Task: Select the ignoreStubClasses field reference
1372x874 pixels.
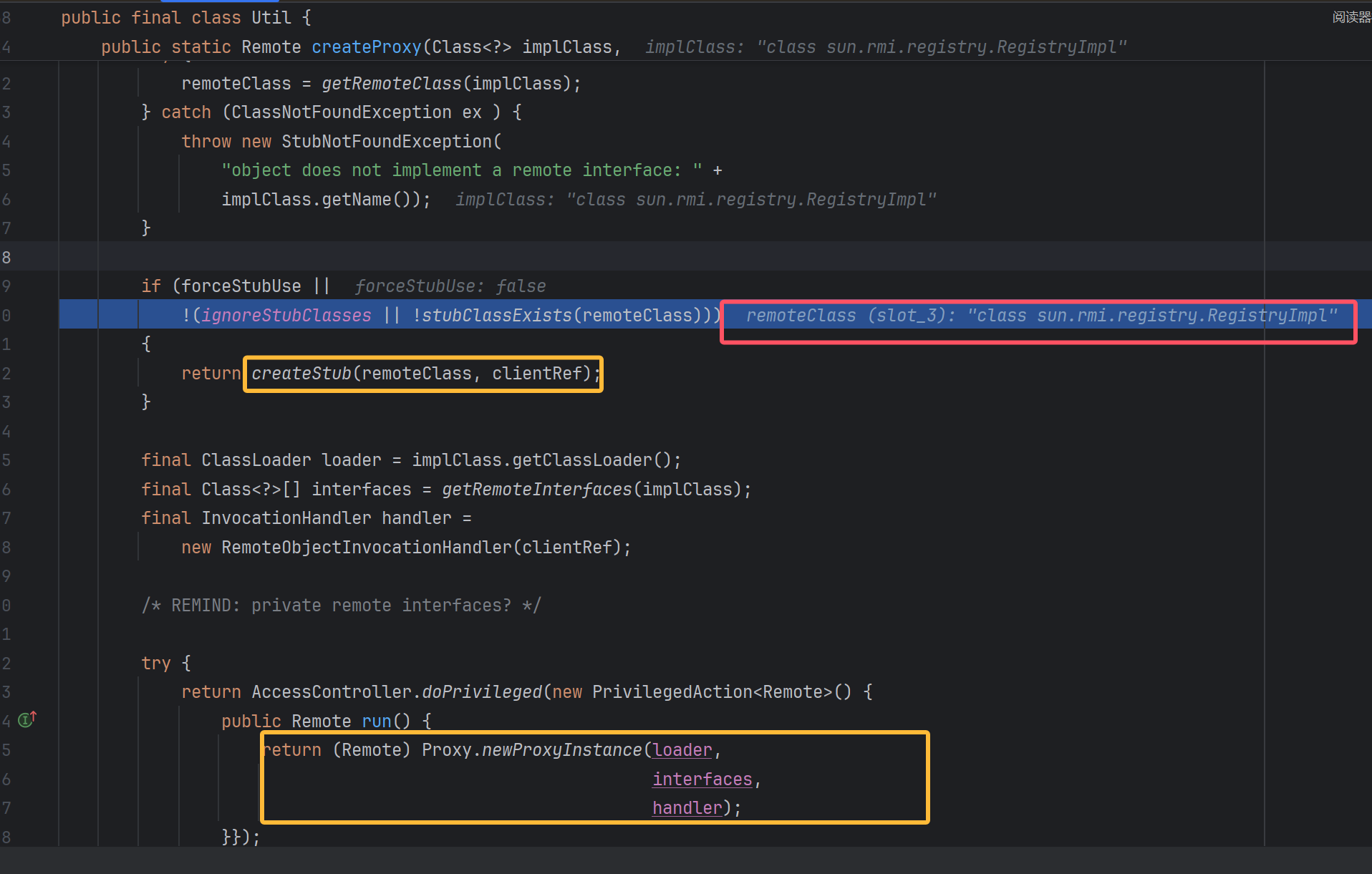Action: coord(286,316)
